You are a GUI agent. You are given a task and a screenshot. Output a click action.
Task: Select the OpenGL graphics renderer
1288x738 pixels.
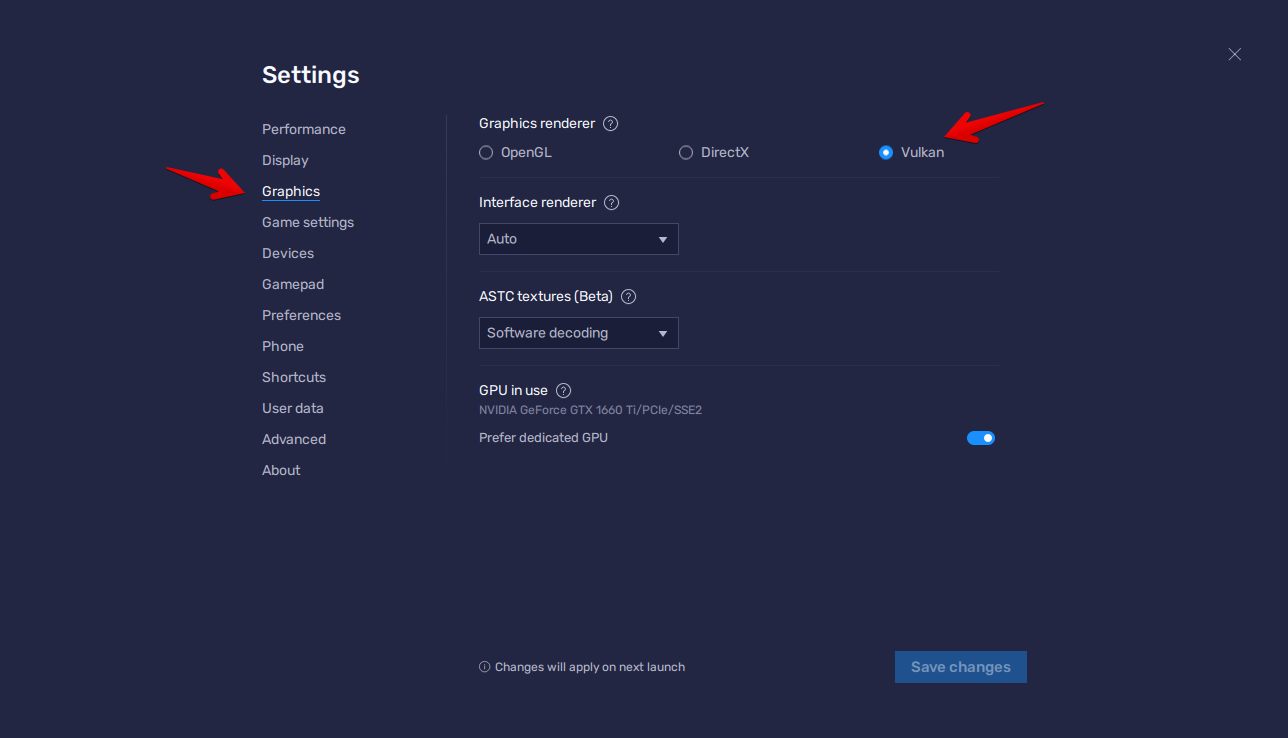coord(487,153)
